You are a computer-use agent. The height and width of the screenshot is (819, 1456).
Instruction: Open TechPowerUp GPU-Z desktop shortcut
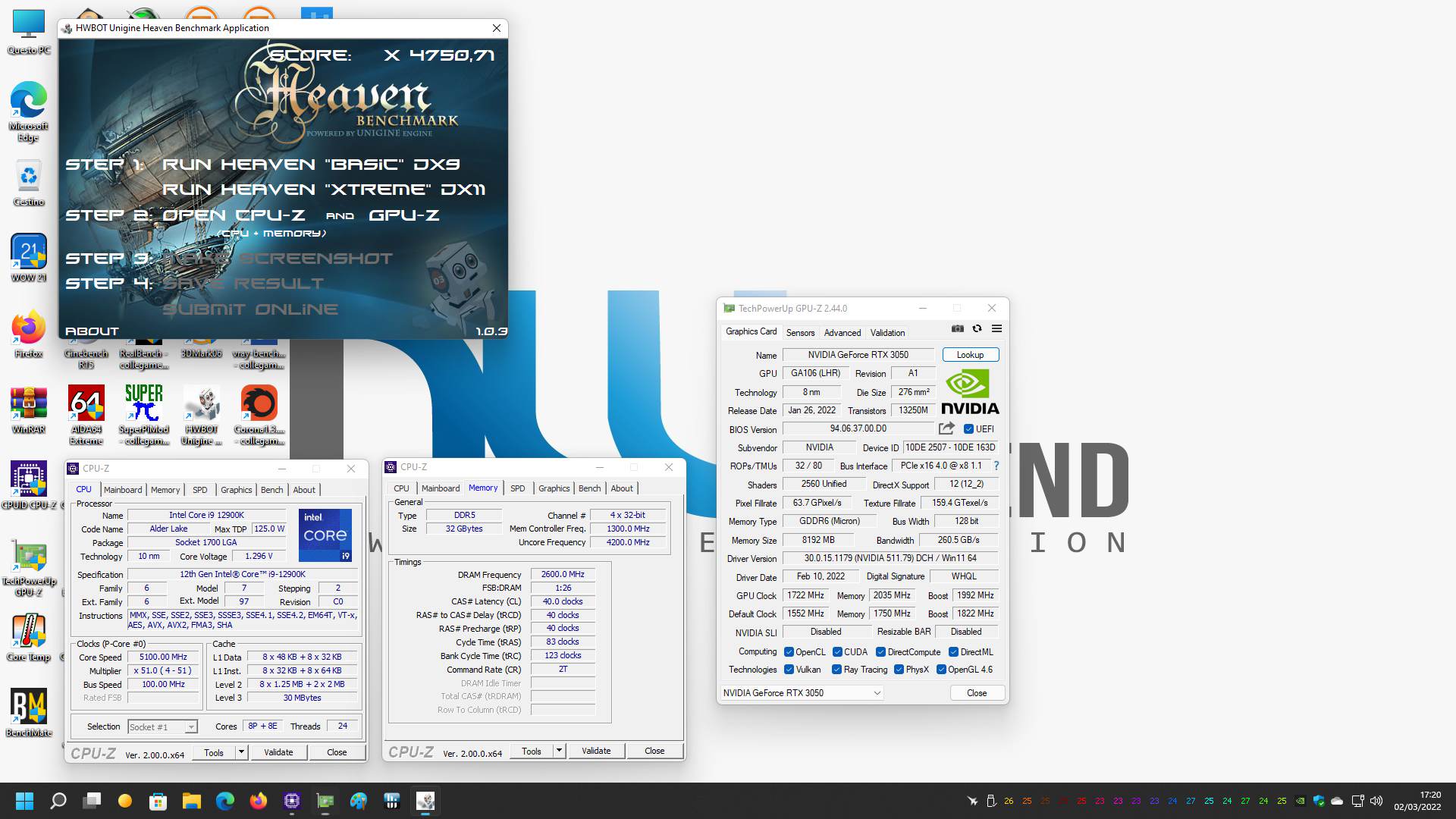click(29, 567)
